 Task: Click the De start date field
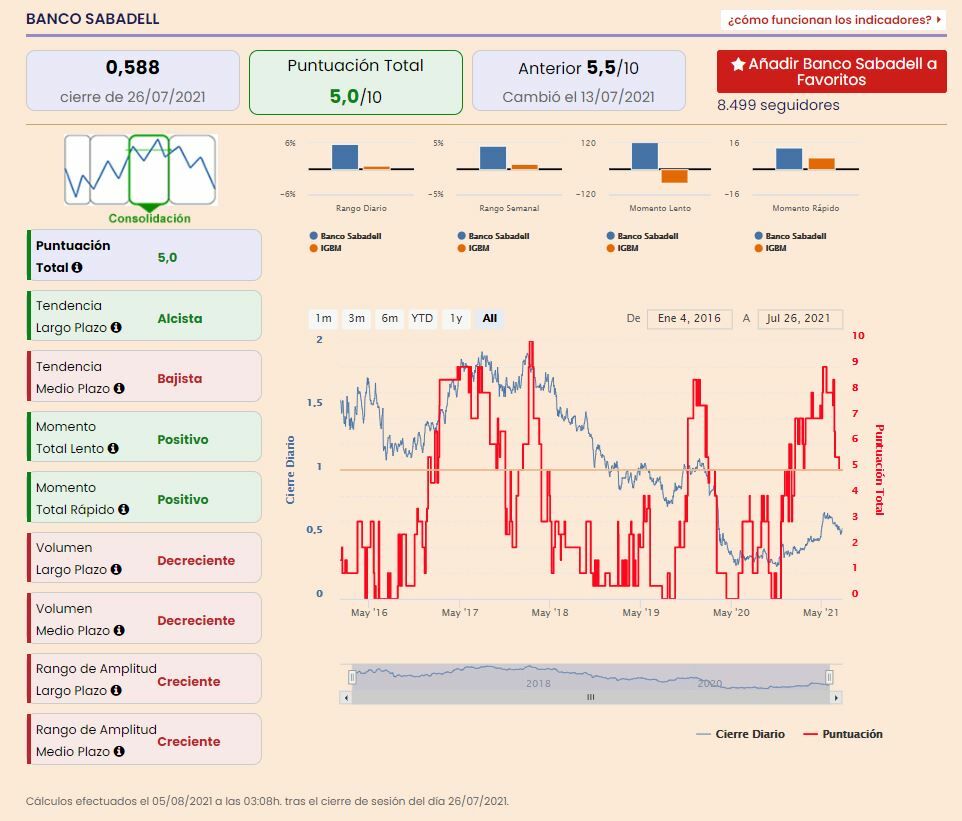point(690,318)
